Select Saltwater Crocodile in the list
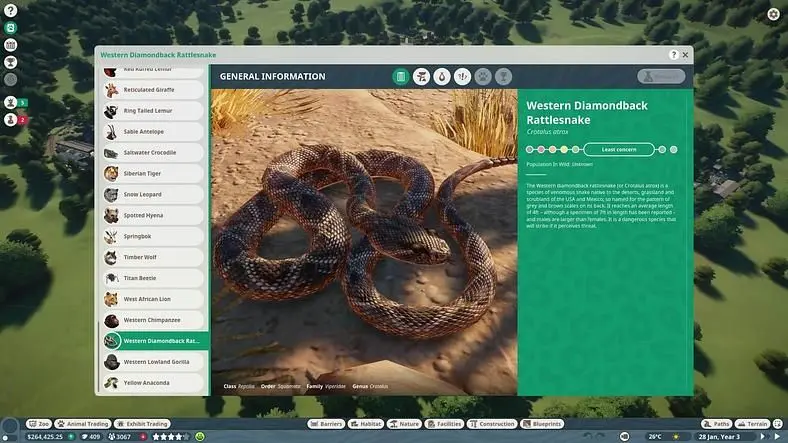788x443 pixels. (x=153, y=153)
